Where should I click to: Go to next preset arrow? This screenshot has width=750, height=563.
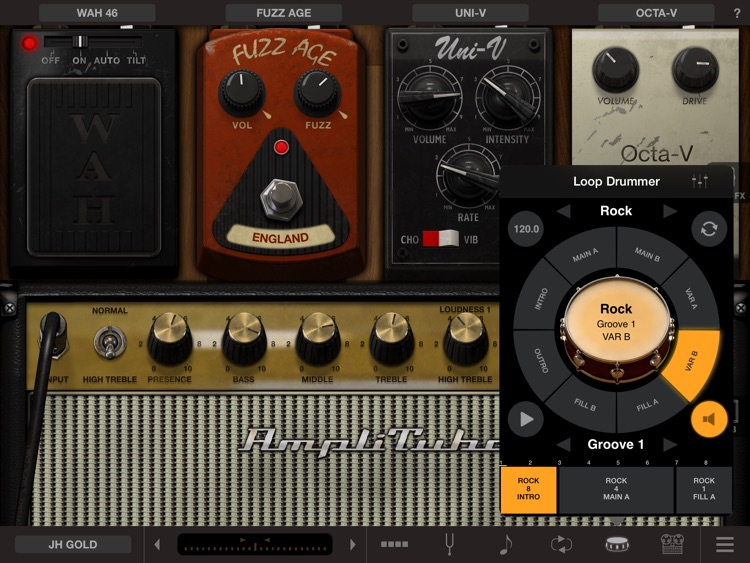[x=353, y=544]
